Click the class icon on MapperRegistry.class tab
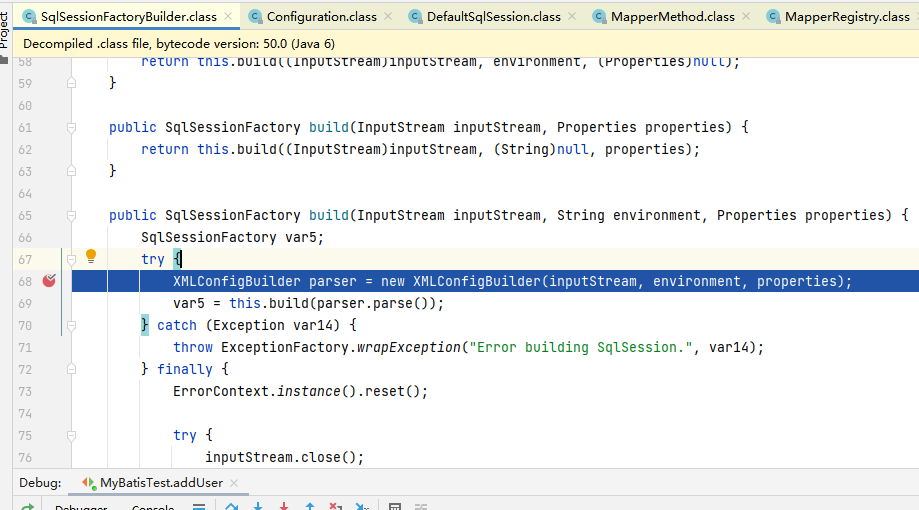 click(x=773, y=17)
